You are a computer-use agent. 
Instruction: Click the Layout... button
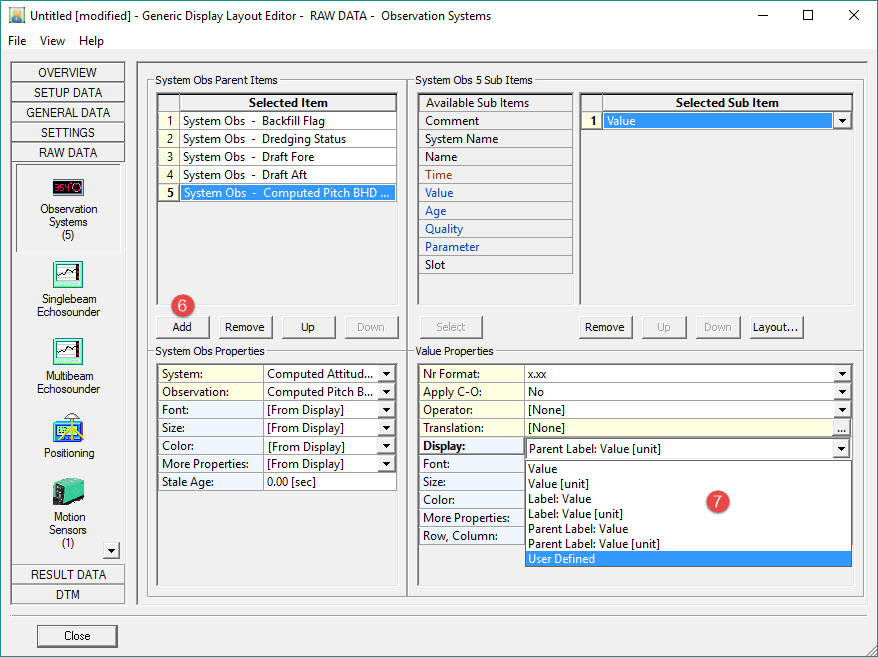click(x=776, y=327)
